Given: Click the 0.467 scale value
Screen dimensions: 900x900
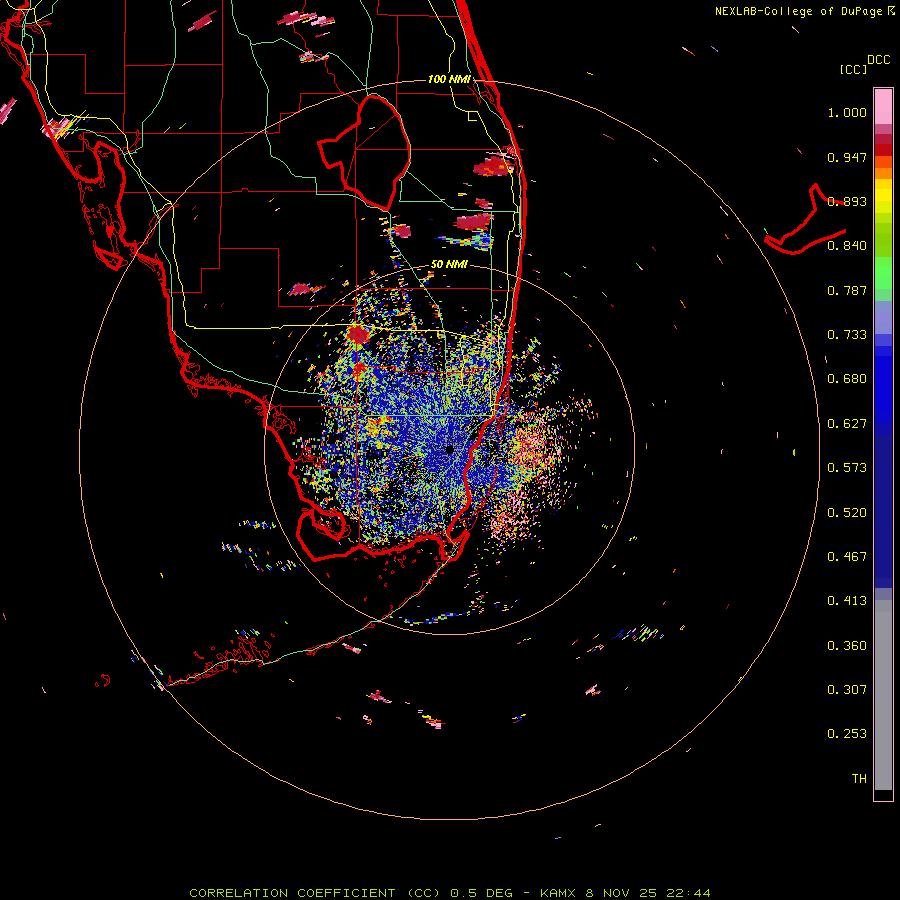Looking at the screenshot, I should click(847, 557).
